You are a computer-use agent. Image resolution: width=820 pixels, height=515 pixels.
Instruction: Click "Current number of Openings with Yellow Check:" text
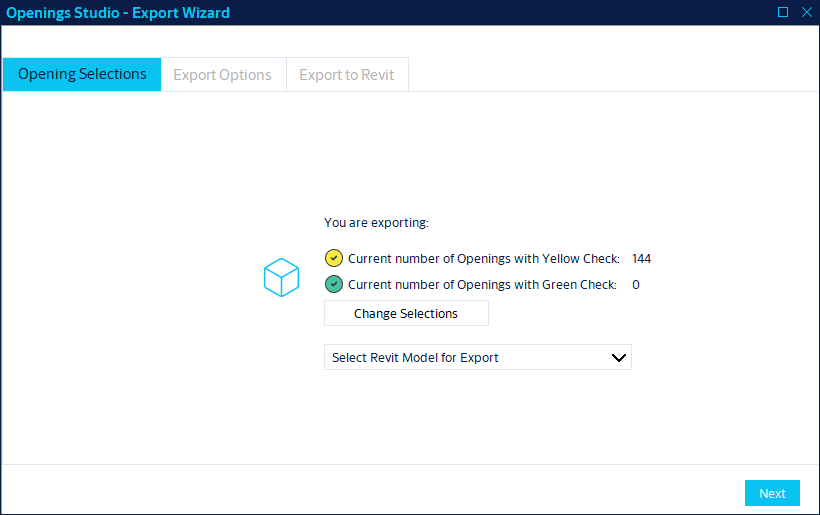coord(484,259)
